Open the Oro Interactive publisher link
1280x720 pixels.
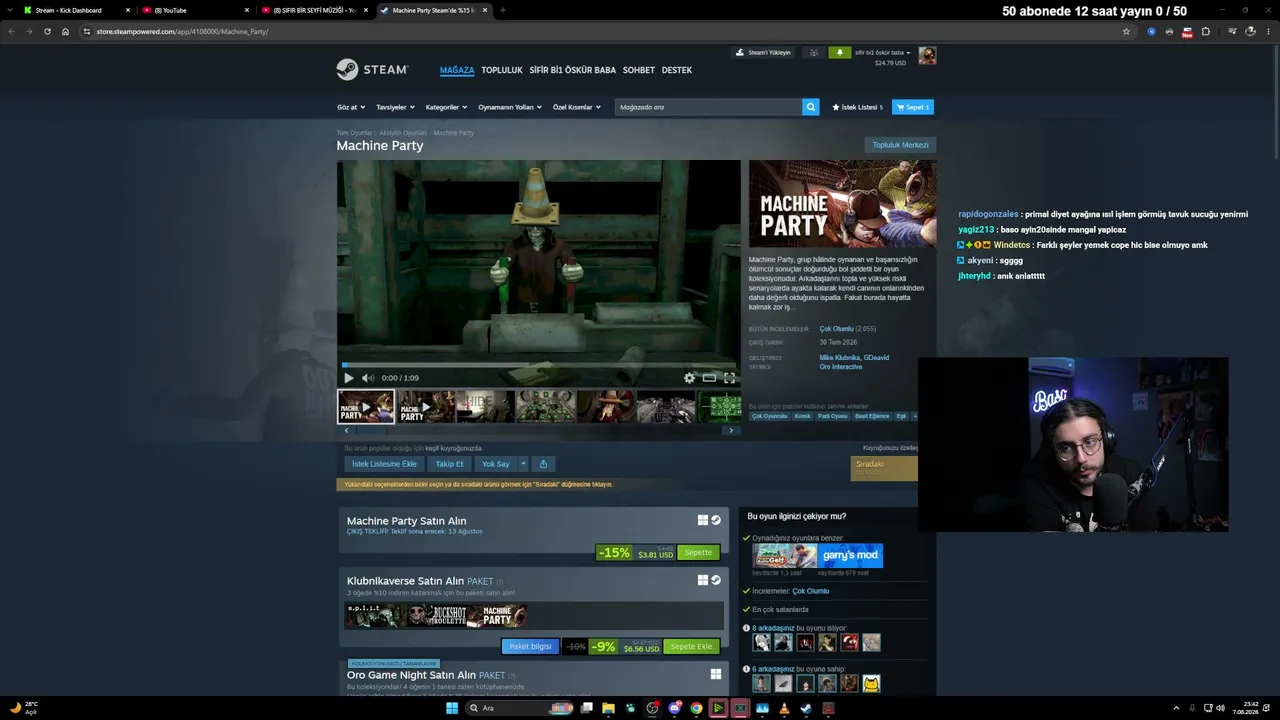[841, 367]
